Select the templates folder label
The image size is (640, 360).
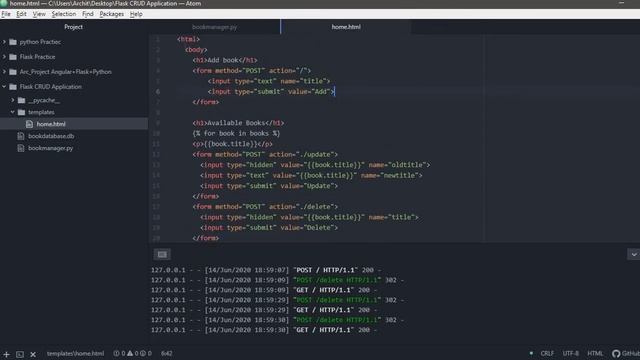41,112
